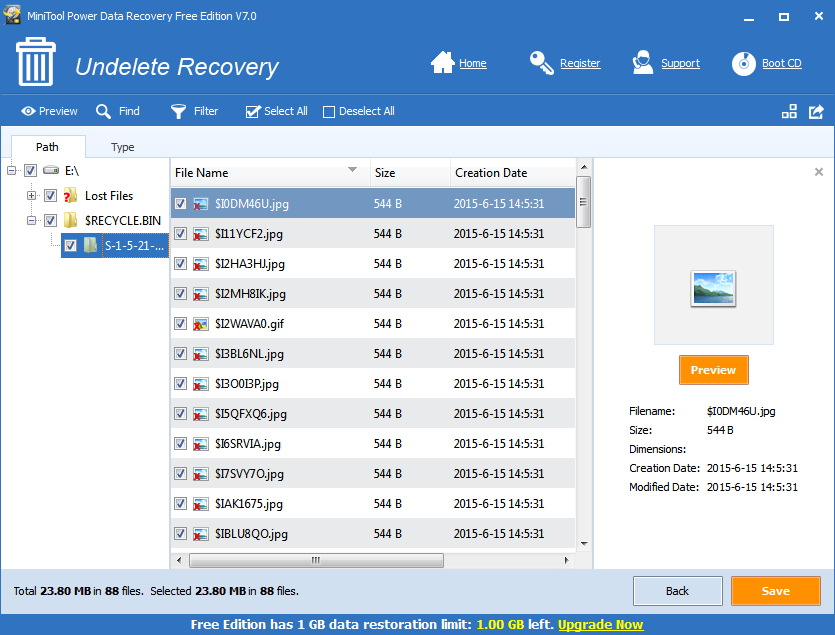Click the Register key icon

pos(542,62)
